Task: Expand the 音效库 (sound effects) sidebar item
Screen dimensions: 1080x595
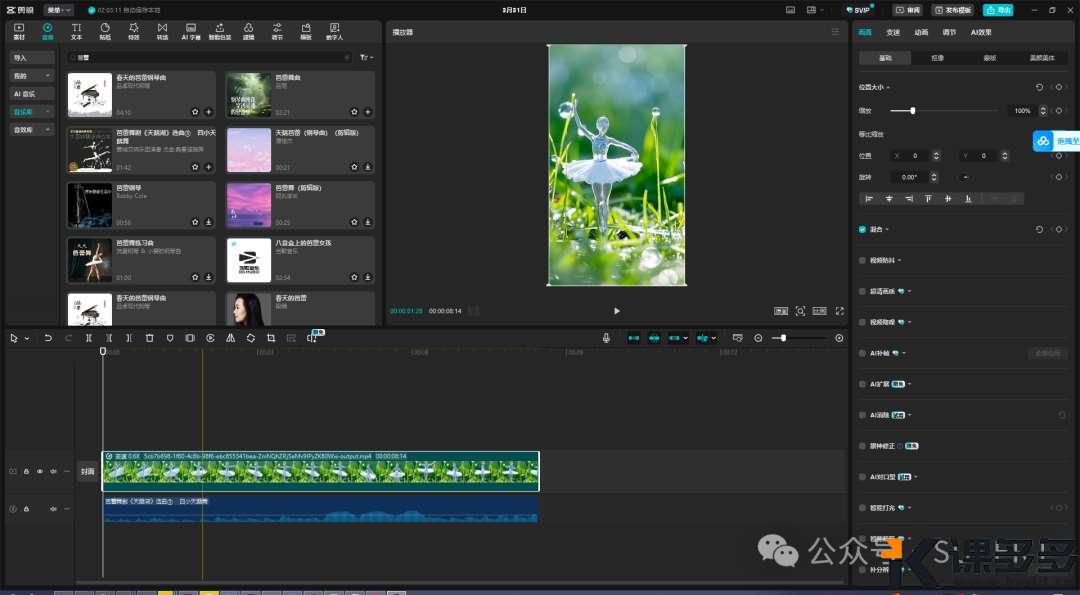Action: (x=32, y=129)
